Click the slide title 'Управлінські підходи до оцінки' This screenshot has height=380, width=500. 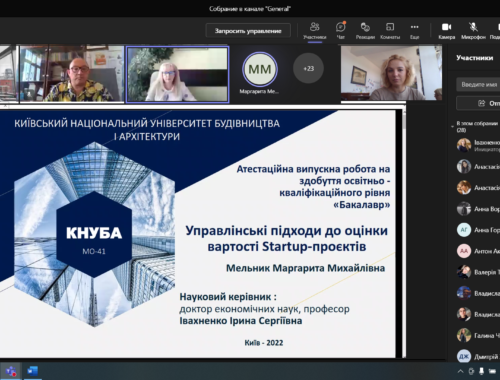tap(287, 231)
